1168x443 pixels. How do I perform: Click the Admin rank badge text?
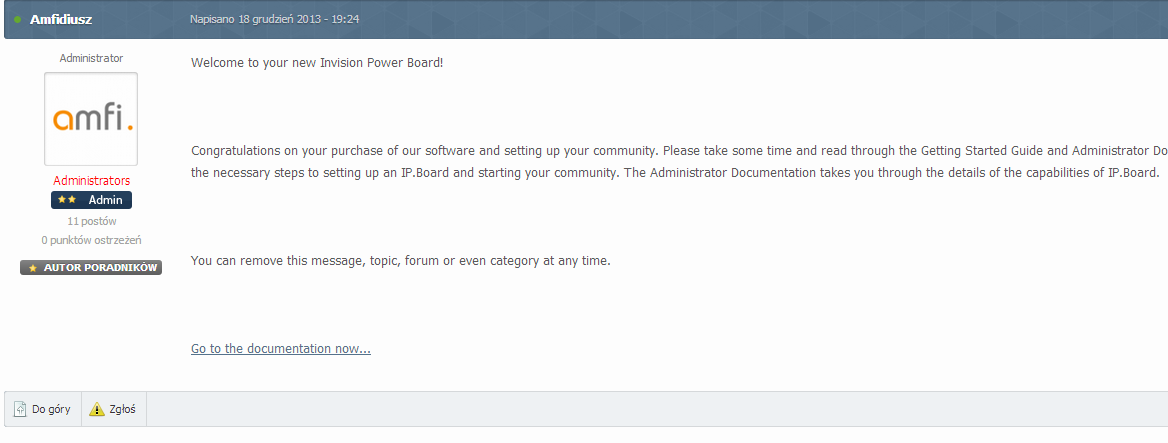coord(105,200)
